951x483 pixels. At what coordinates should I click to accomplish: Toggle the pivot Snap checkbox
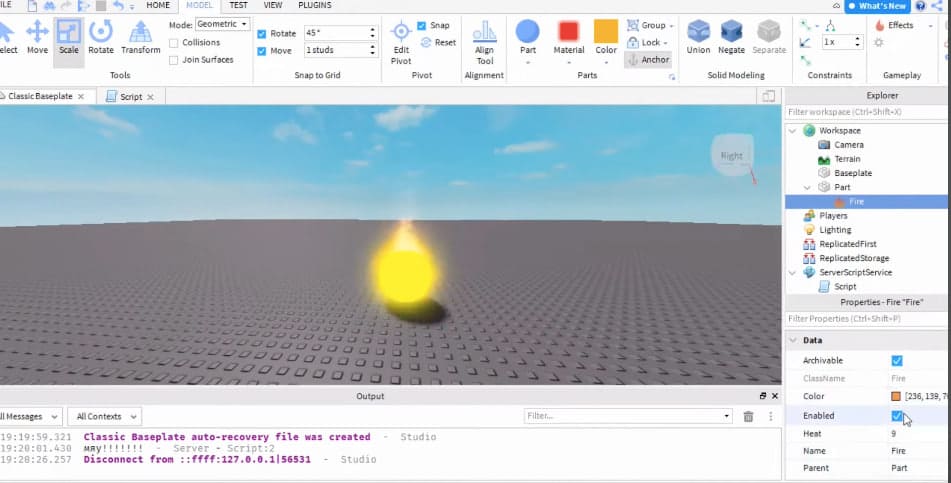pyautogui.click(x=422, y=25)
